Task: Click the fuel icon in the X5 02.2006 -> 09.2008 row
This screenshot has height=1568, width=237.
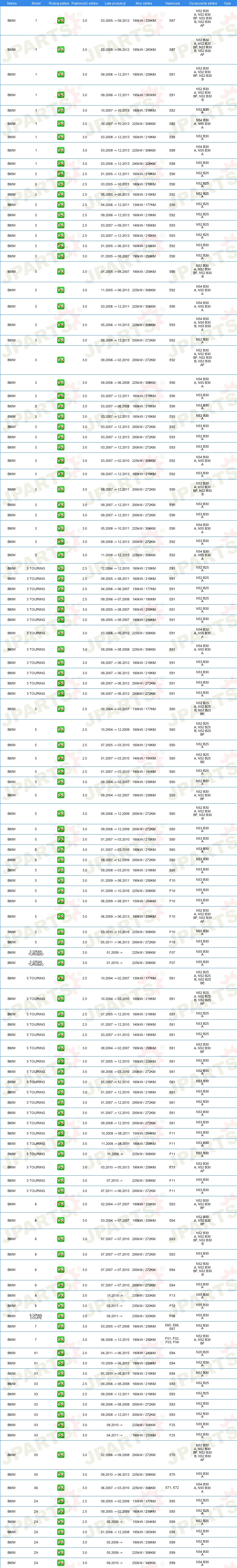Action: click(61, 1454)
